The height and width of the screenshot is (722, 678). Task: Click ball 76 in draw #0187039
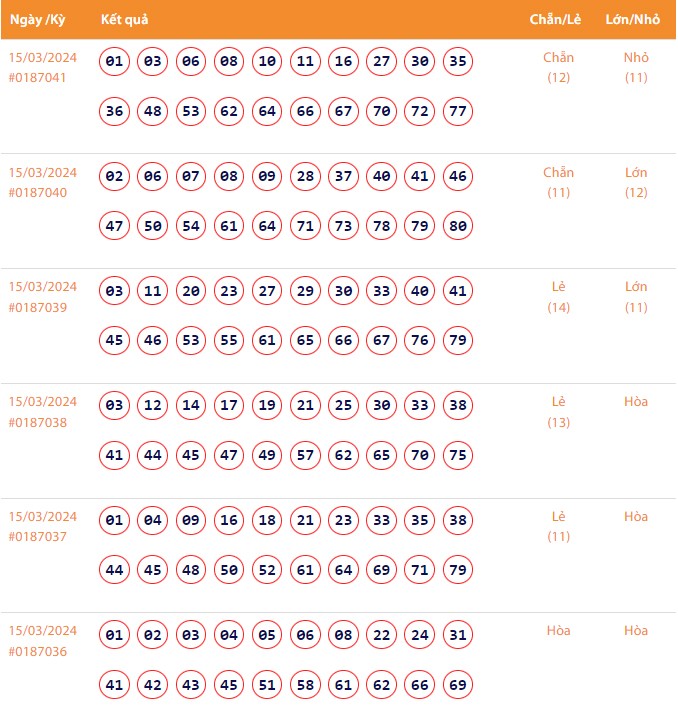coord(420,341)
